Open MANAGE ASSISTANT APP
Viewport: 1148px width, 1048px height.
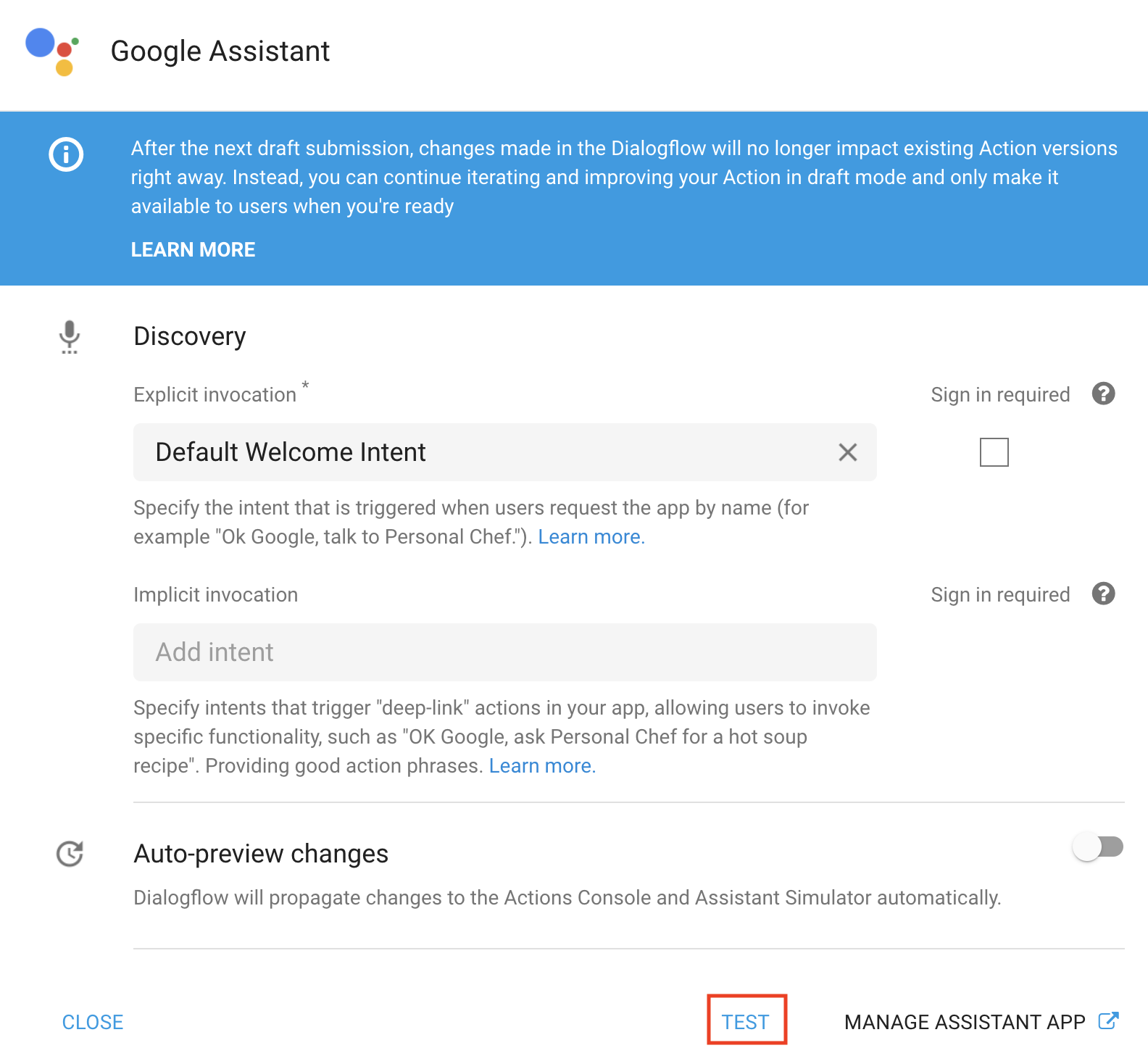(965, 1022)
